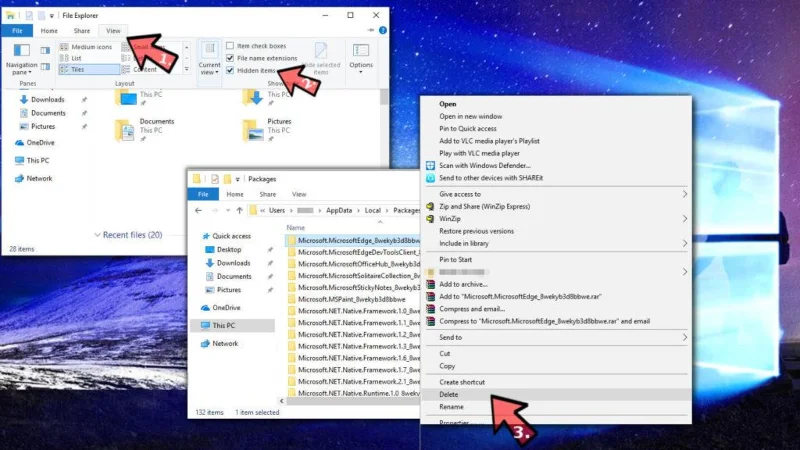
Task: Toggle File name extensions checkbox
Action: (x=230, y=58)
